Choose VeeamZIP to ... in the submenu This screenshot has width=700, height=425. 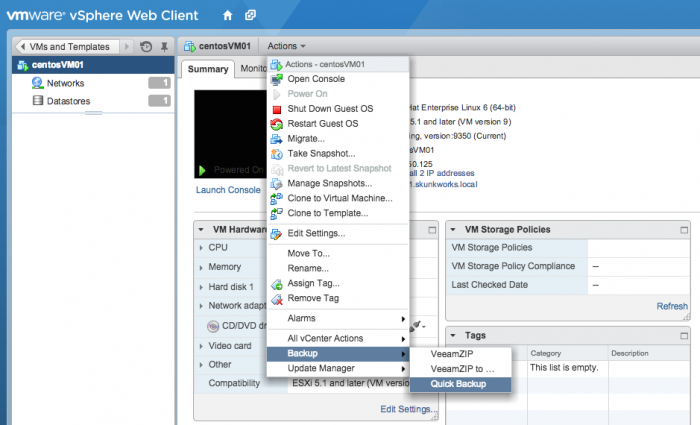(460, 369)
